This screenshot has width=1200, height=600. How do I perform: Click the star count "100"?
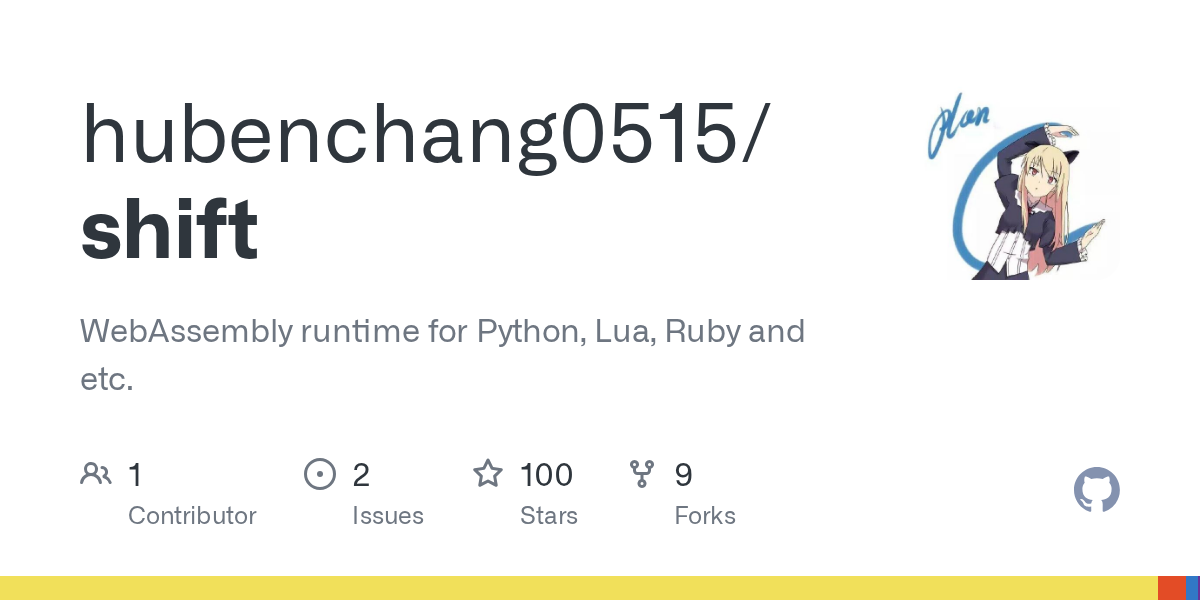coord(546,474)
